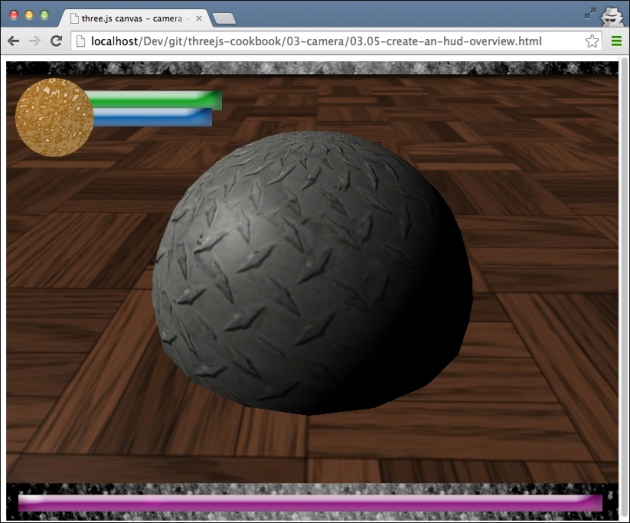Click the purple bottom HUD bar
Screen dimensions: 630x523
click(x=310, y=503)
